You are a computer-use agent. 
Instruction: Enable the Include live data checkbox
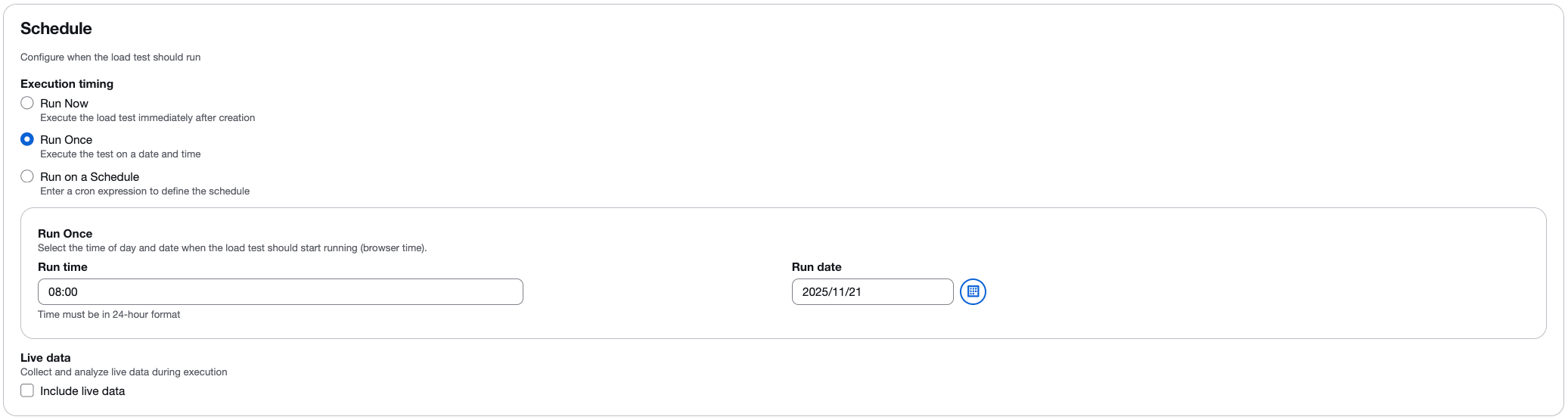click(x=27, y=390)
